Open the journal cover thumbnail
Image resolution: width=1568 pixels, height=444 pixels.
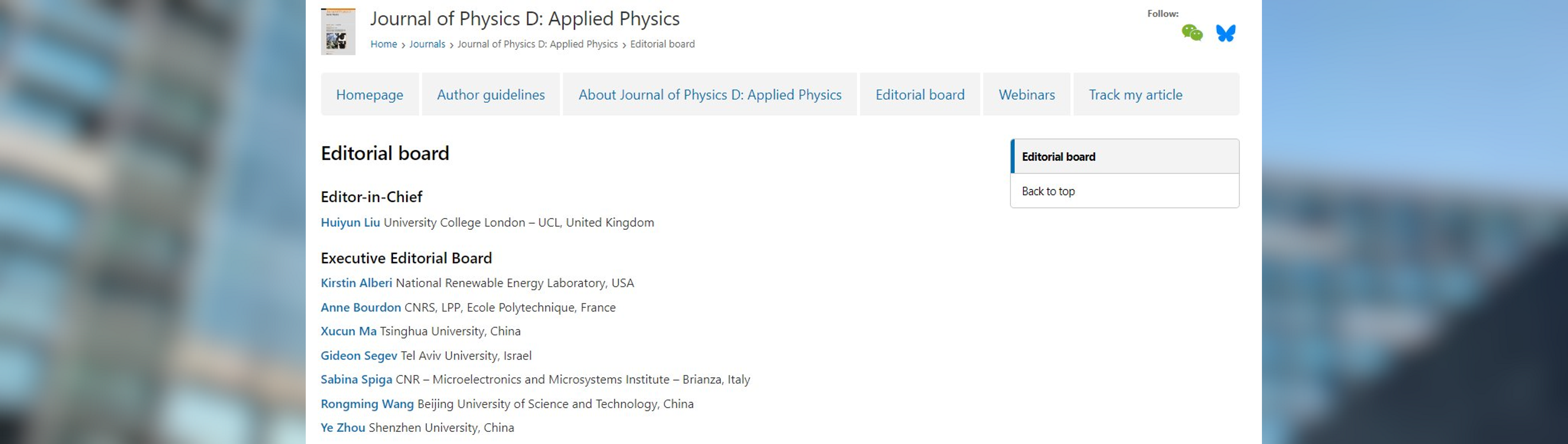point(338,32)
